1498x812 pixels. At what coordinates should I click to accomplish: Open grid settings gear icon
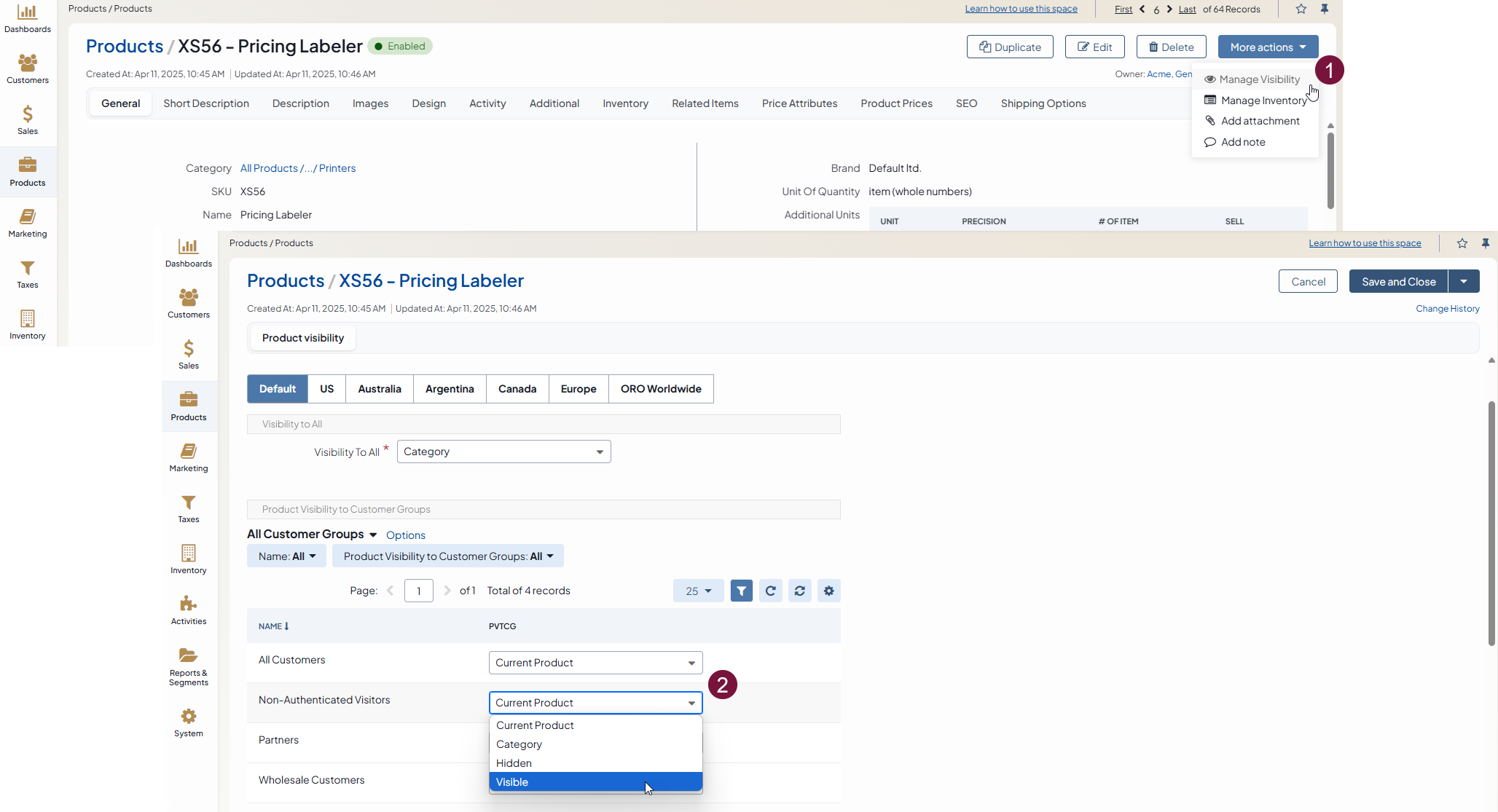click(x=828, y=591)
